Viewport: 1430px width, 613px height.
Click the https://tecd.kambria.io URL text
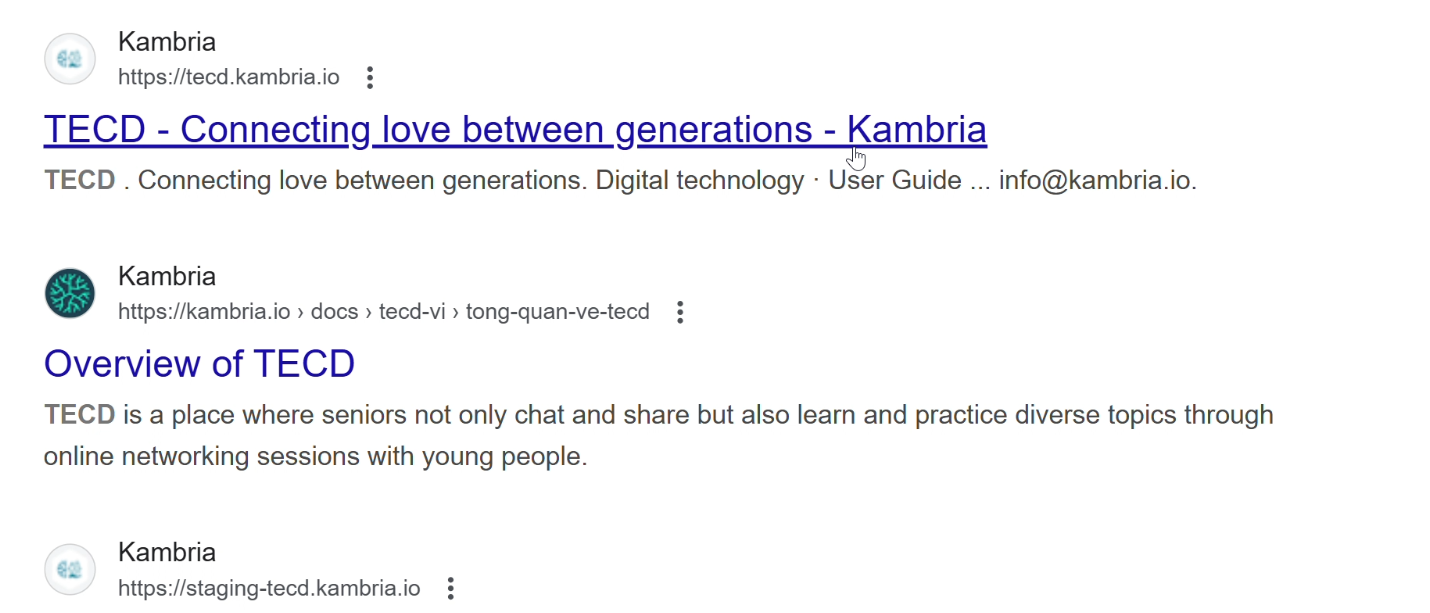pos(228,78)
